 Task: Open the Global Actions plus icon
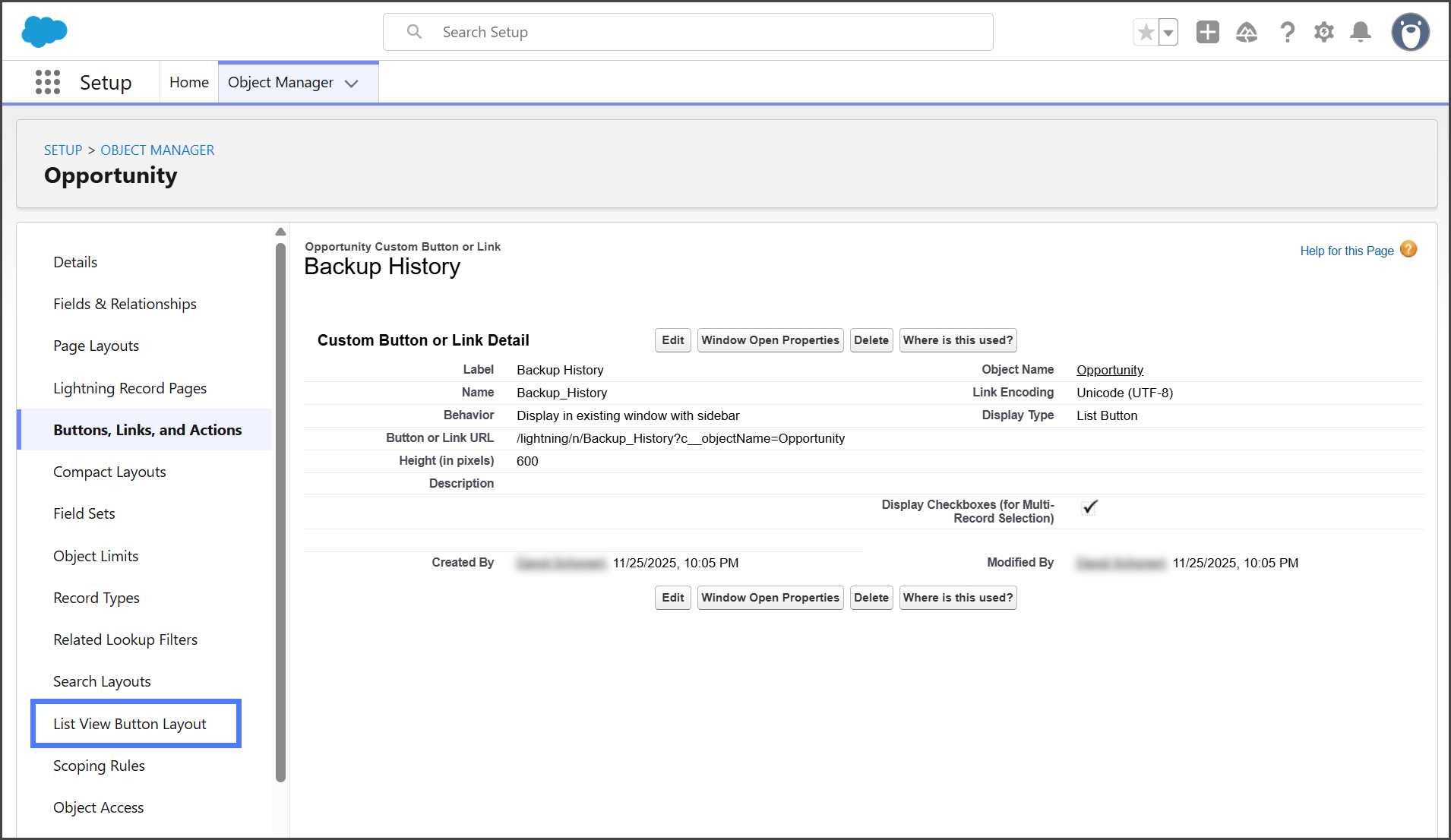tap(1207, 32)
